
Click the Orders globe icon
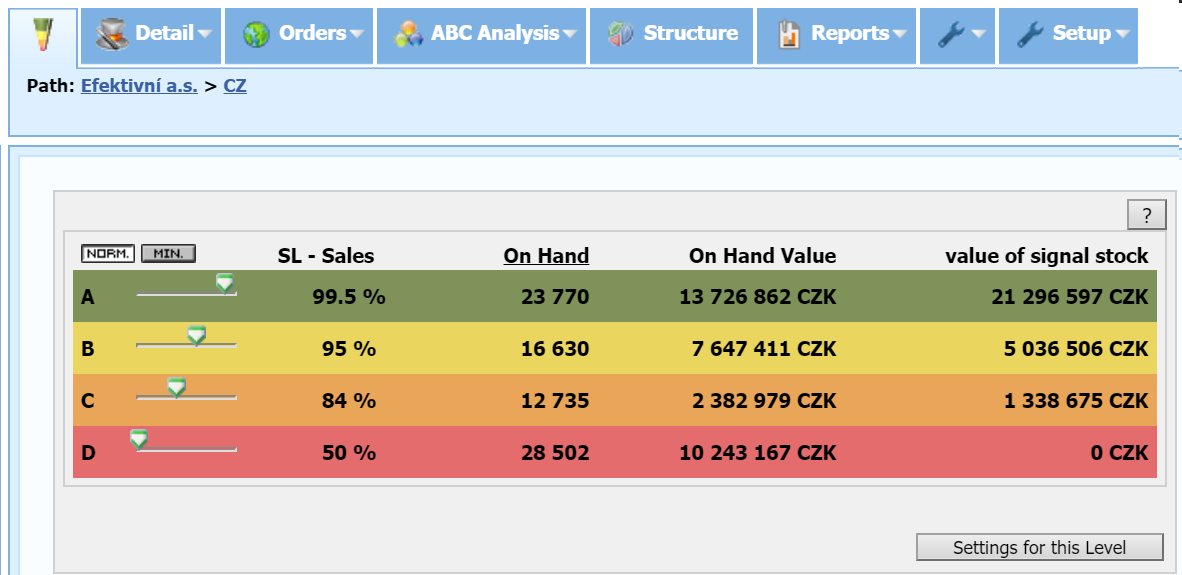[x=257, y=34]
